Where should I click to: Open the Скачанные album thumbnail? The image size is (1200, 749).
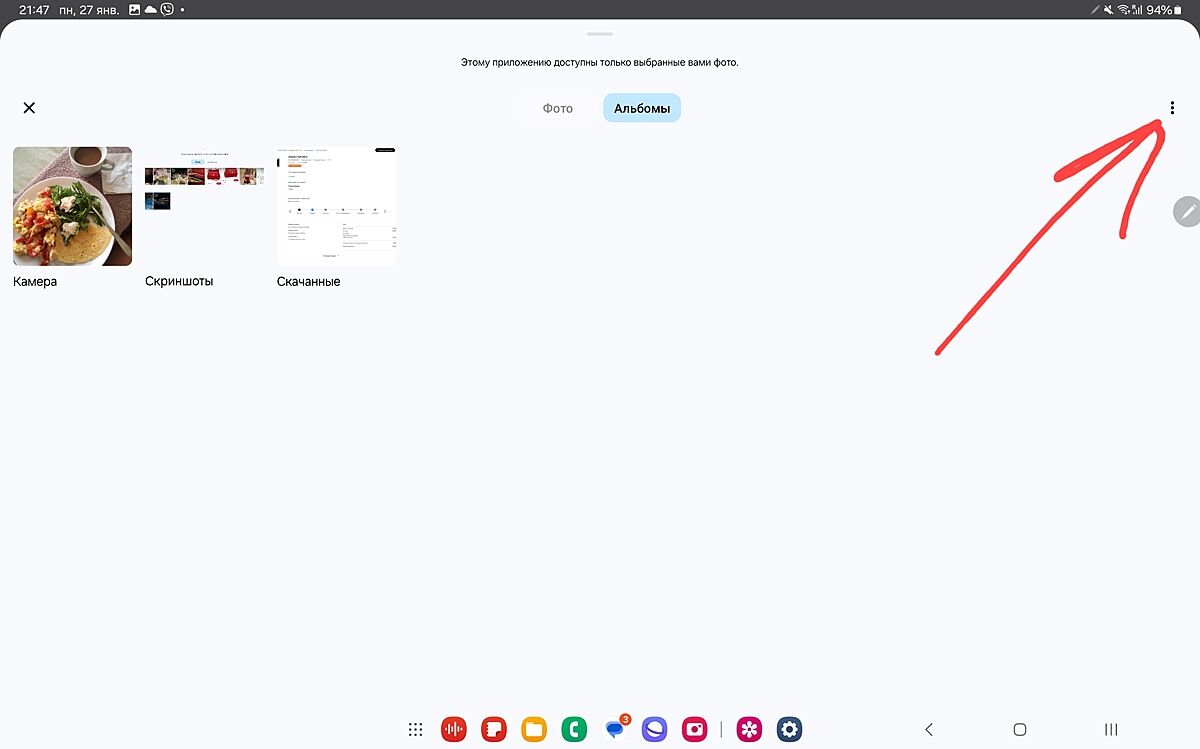[336, 206]
